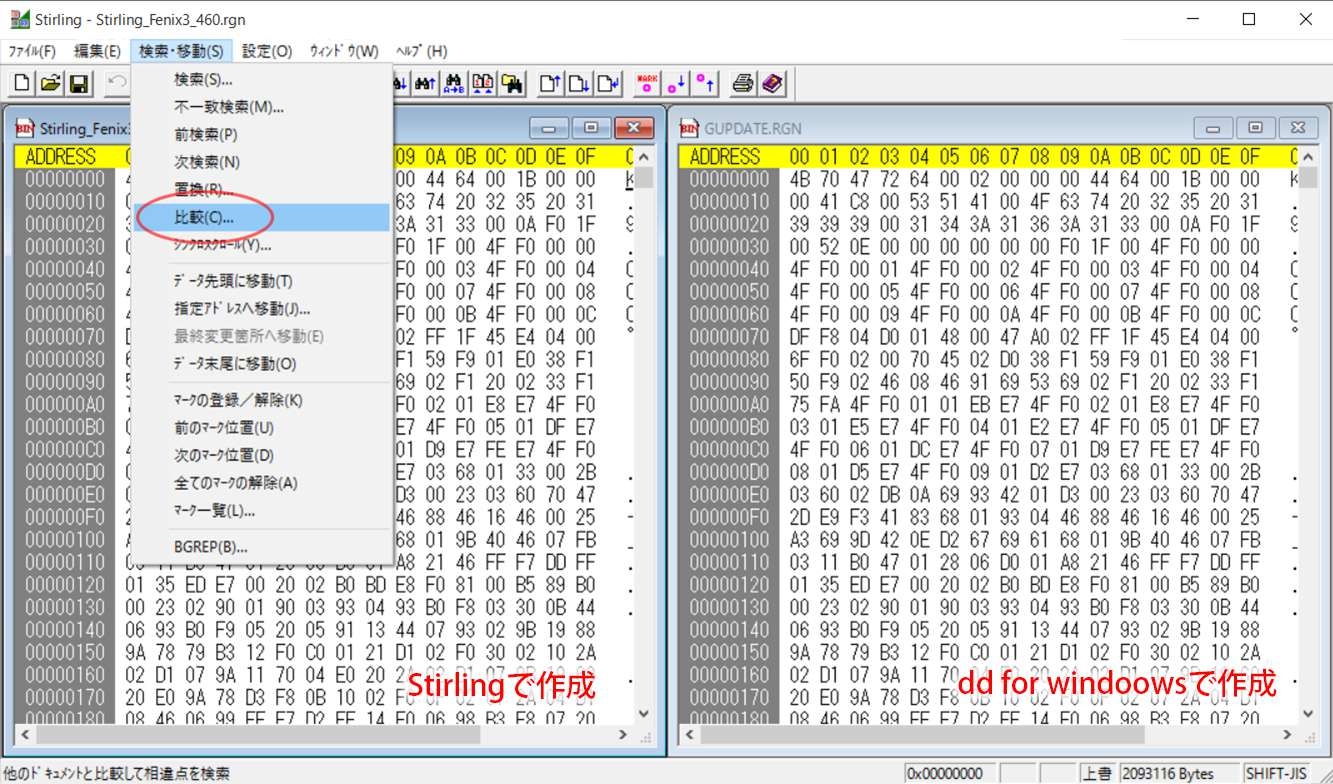The image size is (1333, 784).
Task: Close the GUPDATE.RGN child window
Action: [1297, 128]
